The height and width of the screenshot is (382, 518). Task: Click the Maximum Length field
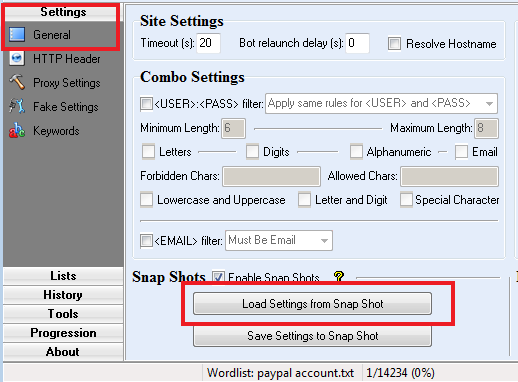click(486, 128)
